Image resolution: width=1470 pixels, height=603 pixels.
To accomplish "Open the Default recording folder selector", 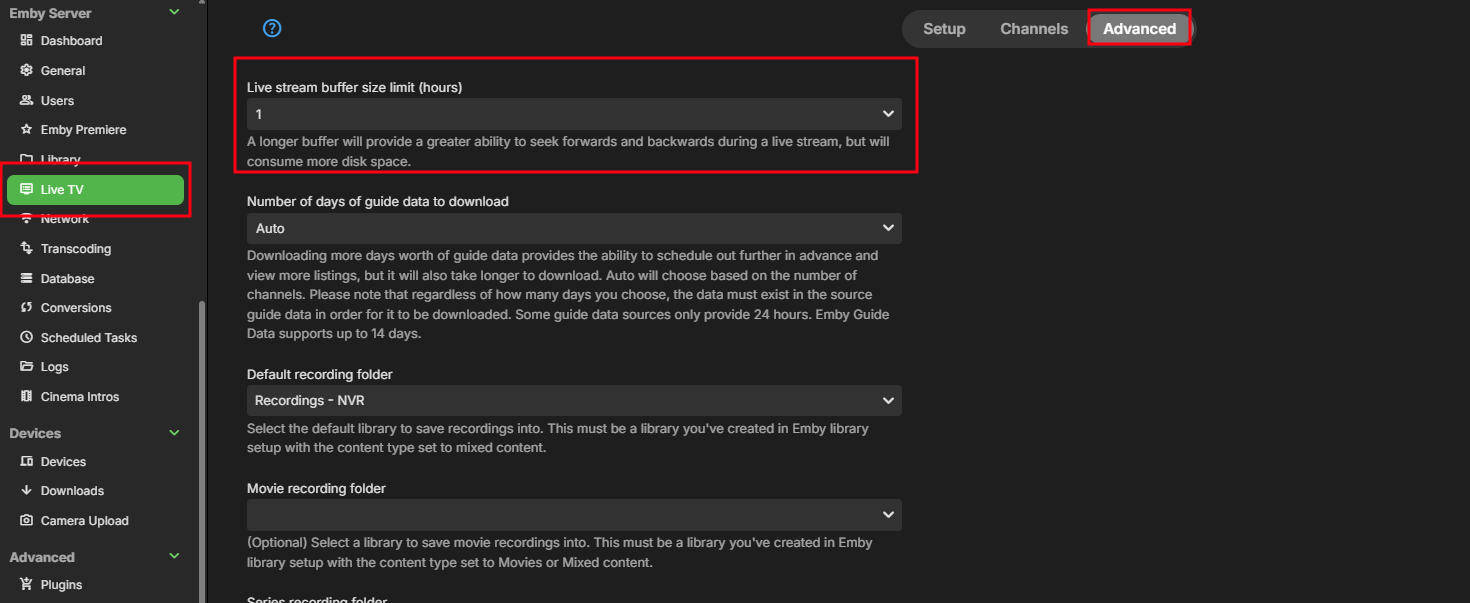I will [x=573, y=400].
